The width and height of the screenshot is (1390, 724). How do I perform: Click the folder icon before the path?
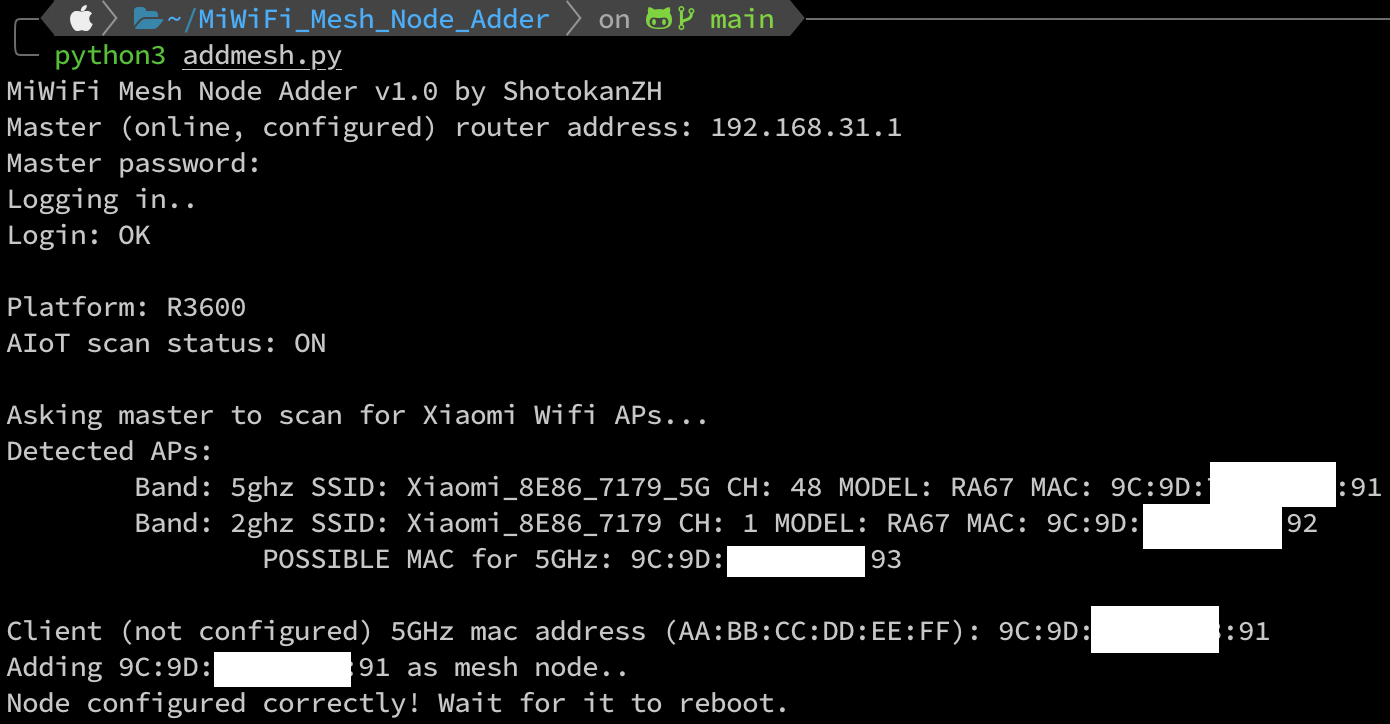[149, 18]
